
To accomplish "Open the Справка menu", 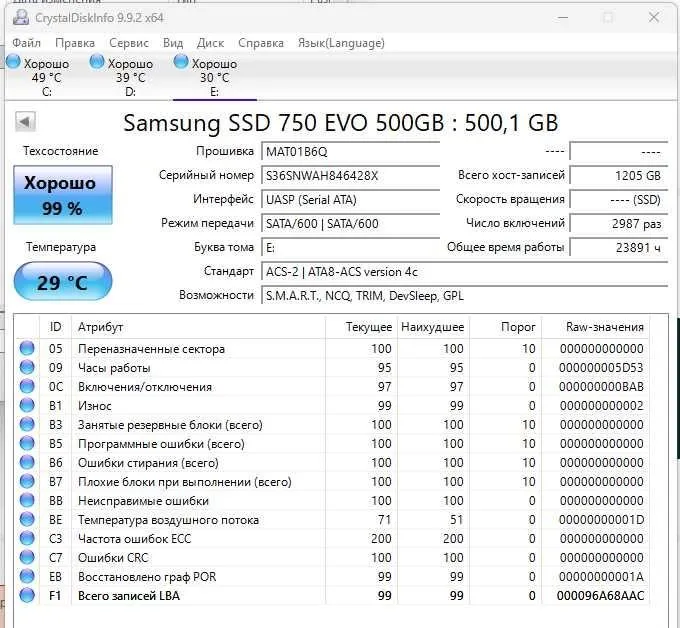I will [x=261, y=43].
